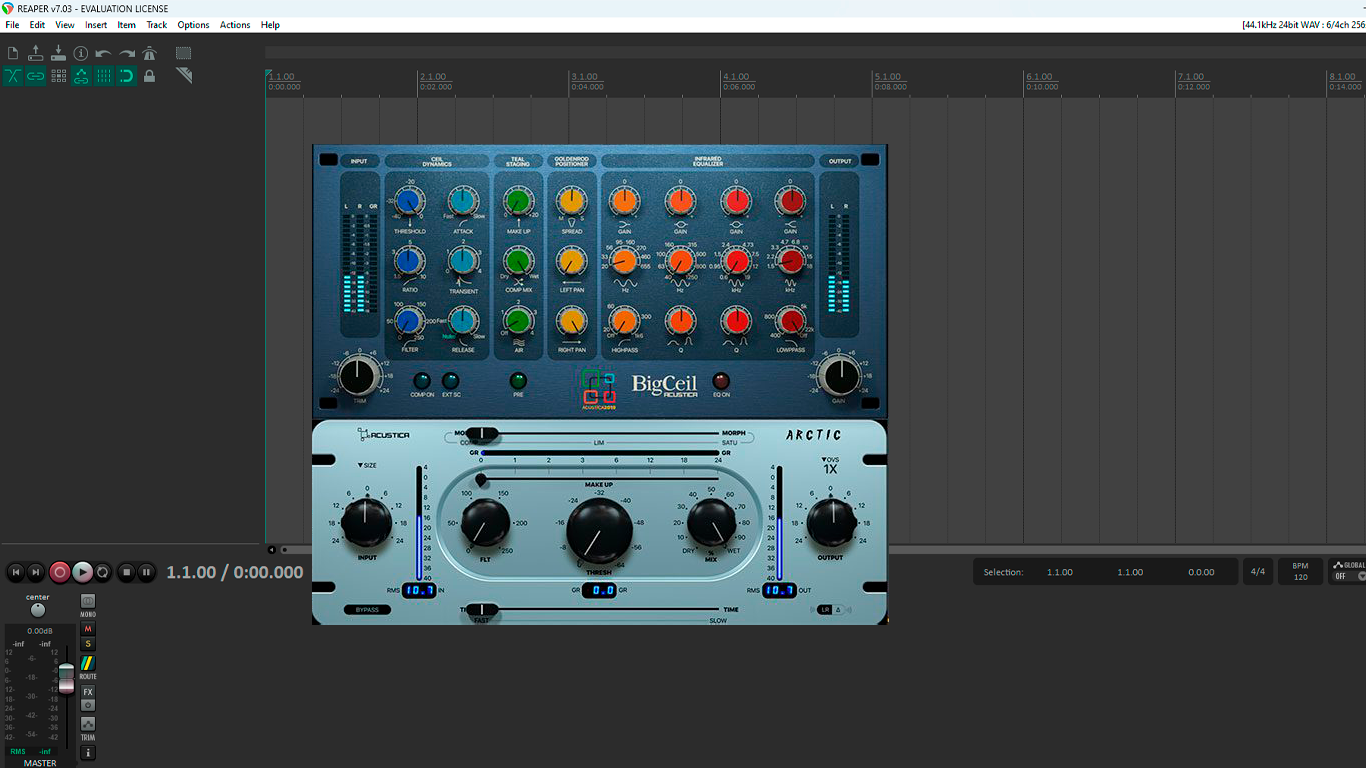
Task: Open the View menu
Action: point(65,25)
